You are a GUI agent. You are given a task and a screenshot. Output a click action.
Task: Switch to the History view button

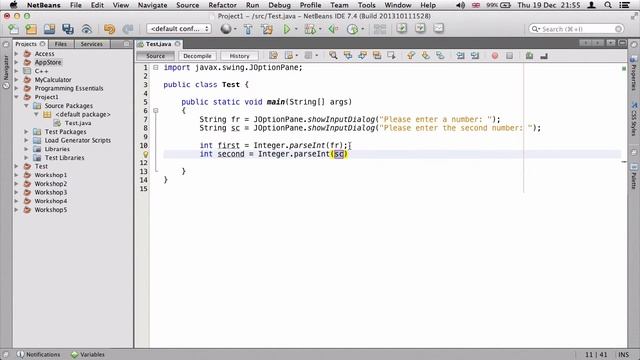[x=239, y=56]
